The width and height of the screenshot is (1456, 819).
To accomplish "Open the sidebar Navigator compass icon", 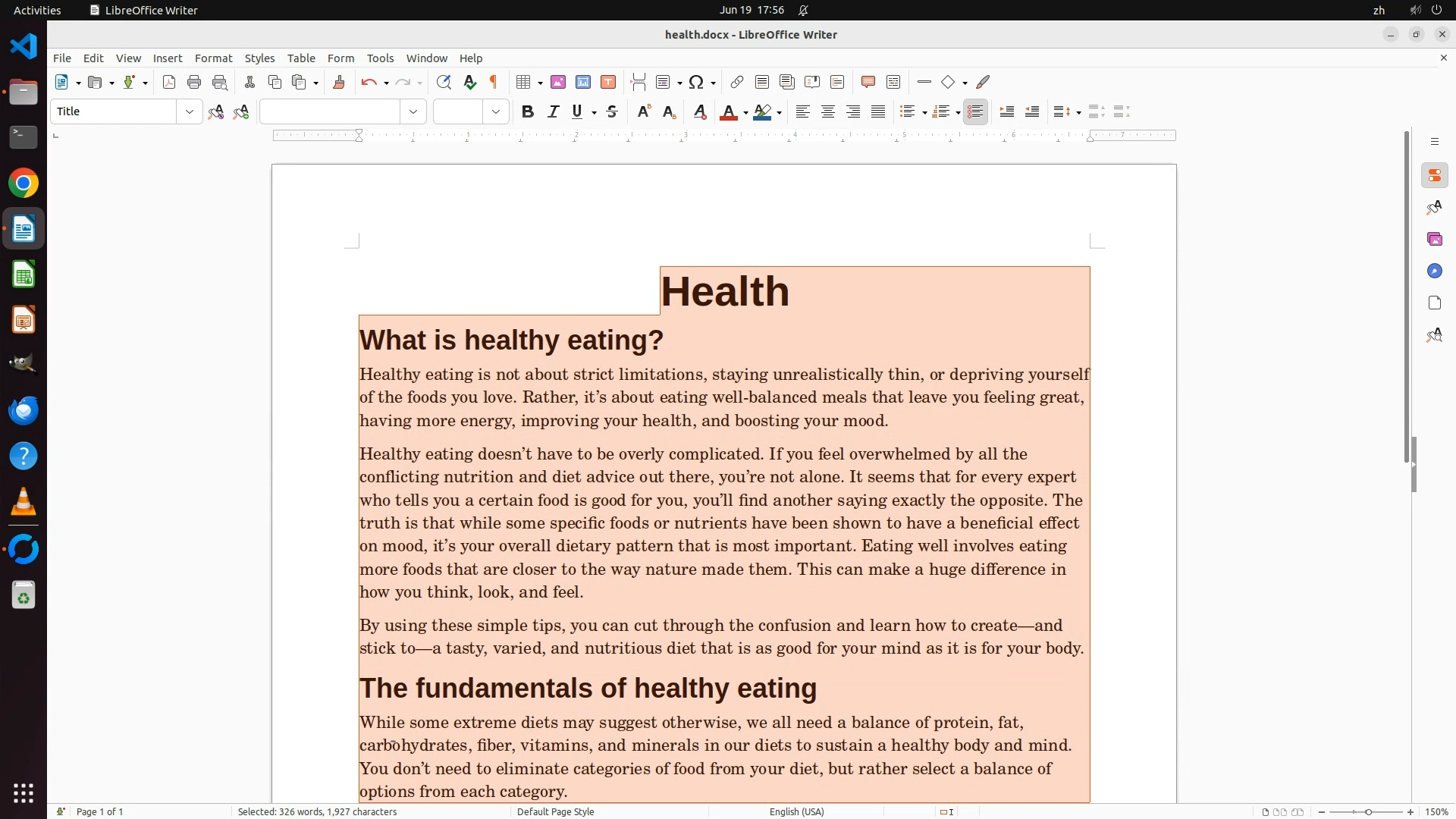I will point(1435,271).
